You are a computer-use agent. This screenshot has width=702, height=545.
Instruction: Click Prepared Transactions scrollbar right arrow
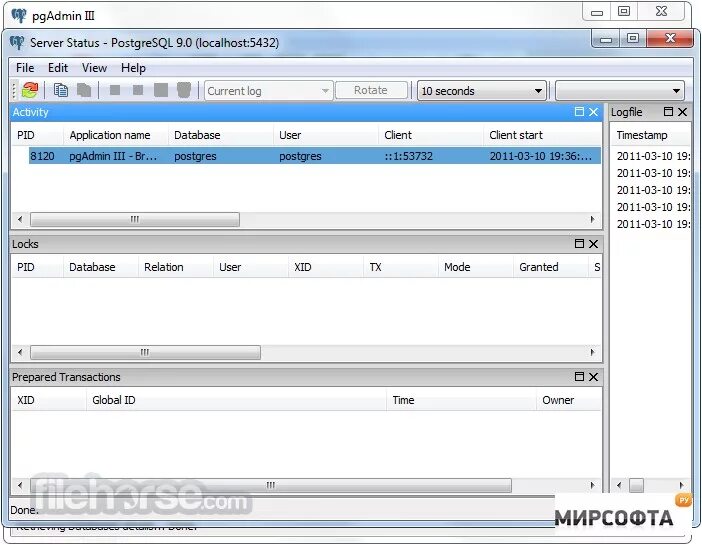point(592,485)
